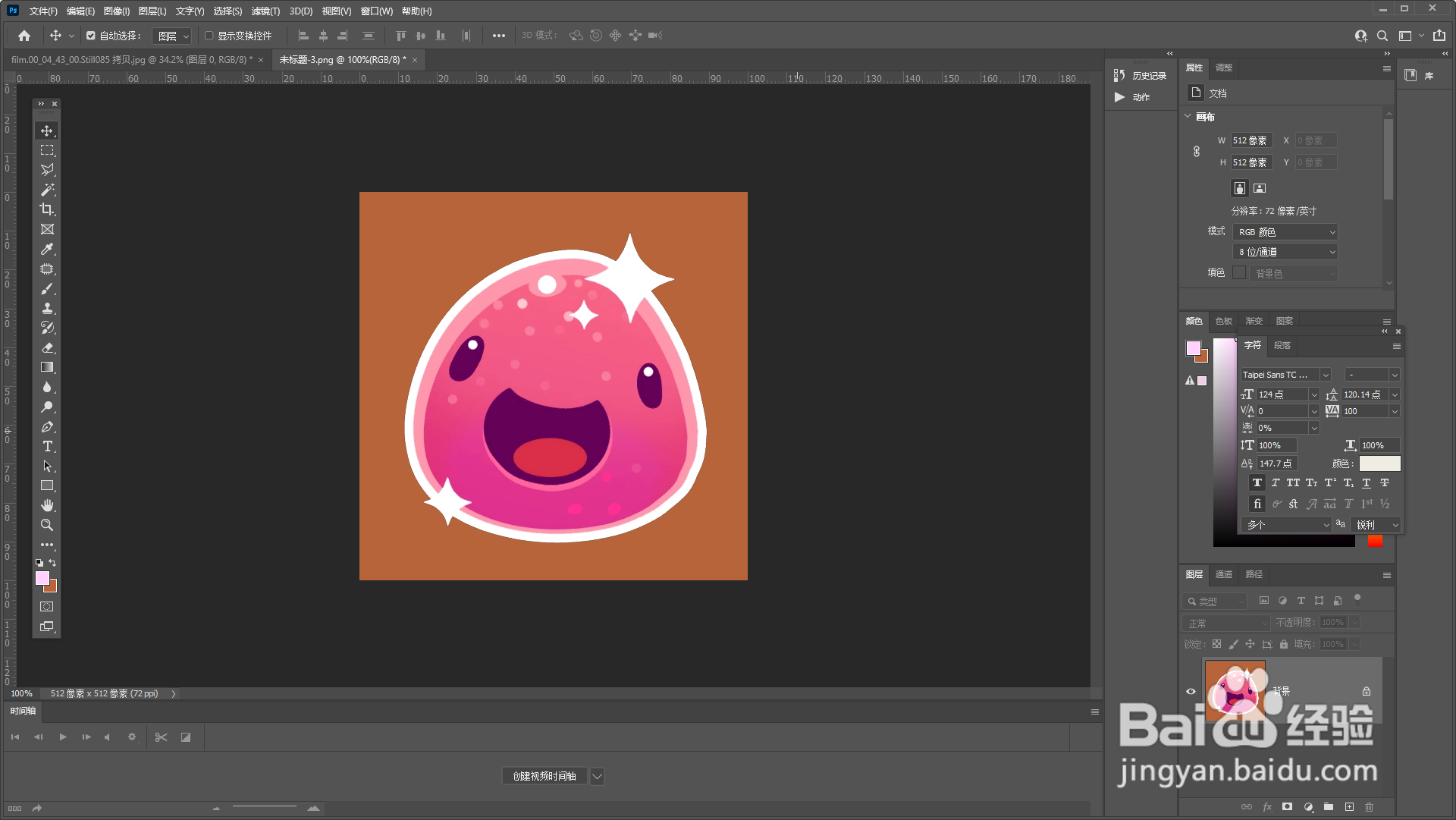Viewport: 1456px width, 820px height.
Task: Open the 滤镜(T) menu
Action: (265, 11)
